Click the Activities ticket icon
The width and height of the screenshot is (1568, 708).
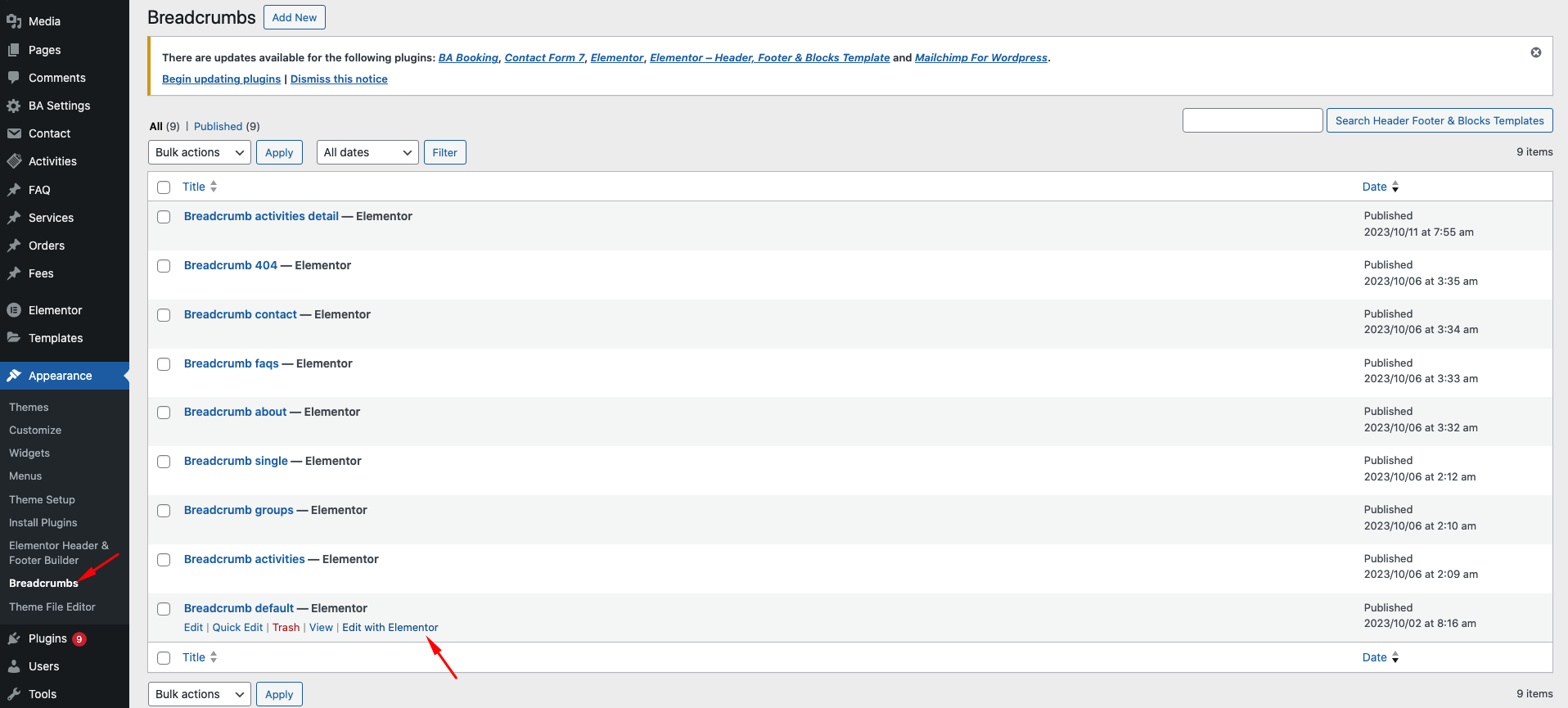coord(14,161)
